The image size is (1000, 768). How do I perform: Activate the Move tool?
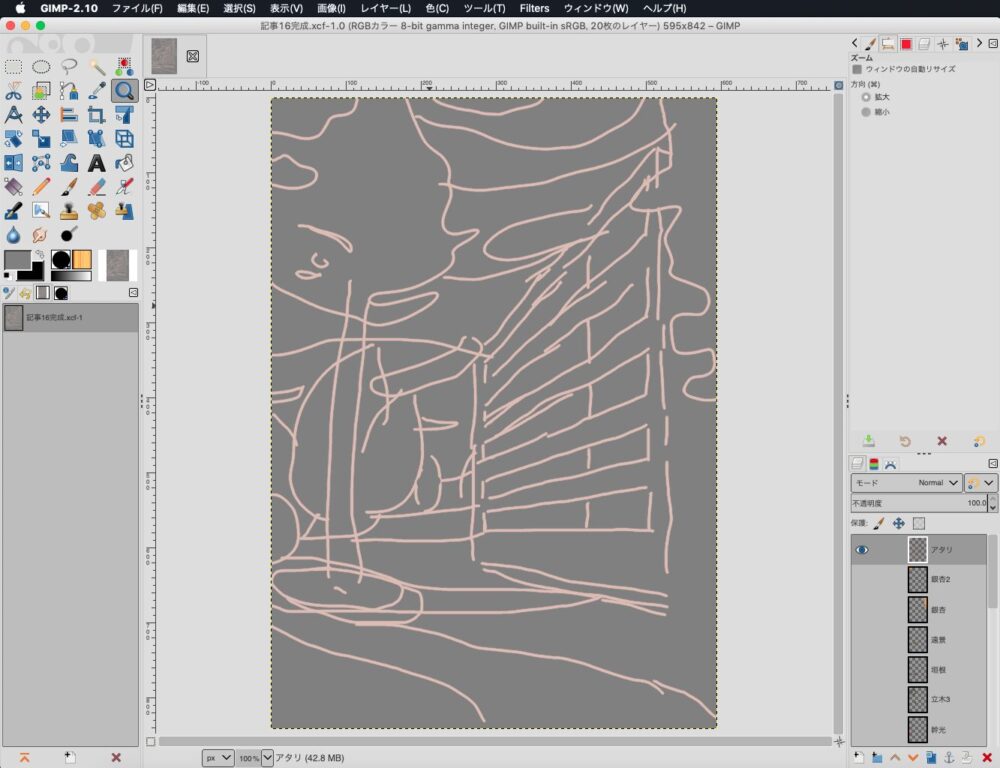[41, 115]
